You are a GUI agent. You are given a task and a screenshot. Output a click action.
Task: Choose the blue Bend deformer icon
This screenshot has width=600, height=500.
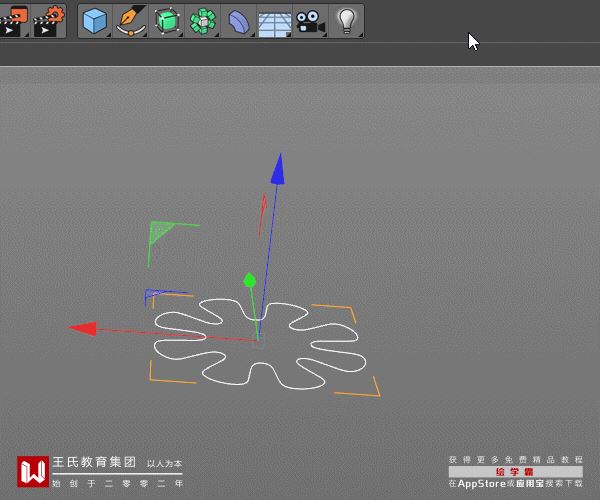point(238,21)
